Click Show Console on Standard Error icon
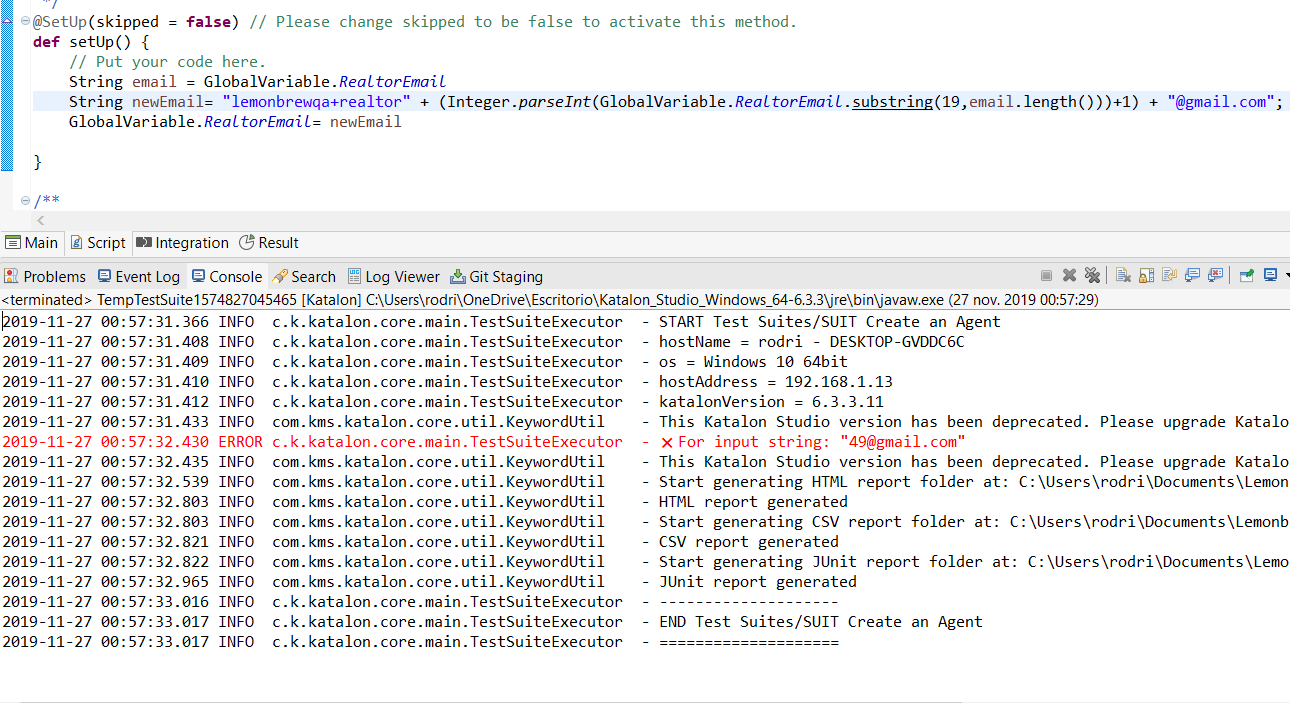This screenshot has height=703, width=1290. coord(1216,276)
